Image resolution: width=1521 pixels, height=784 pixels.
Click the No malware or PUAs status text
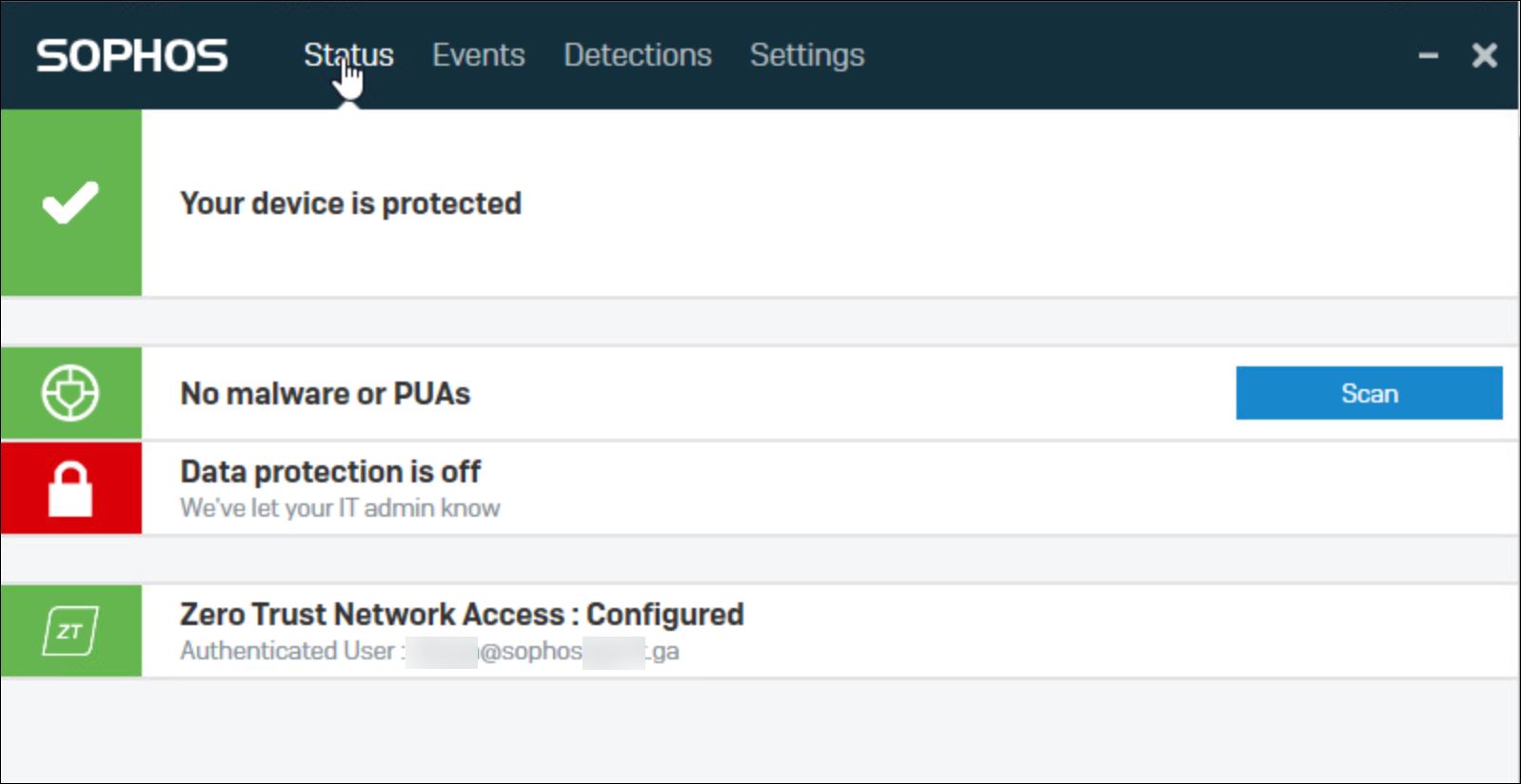click(325, 393)
